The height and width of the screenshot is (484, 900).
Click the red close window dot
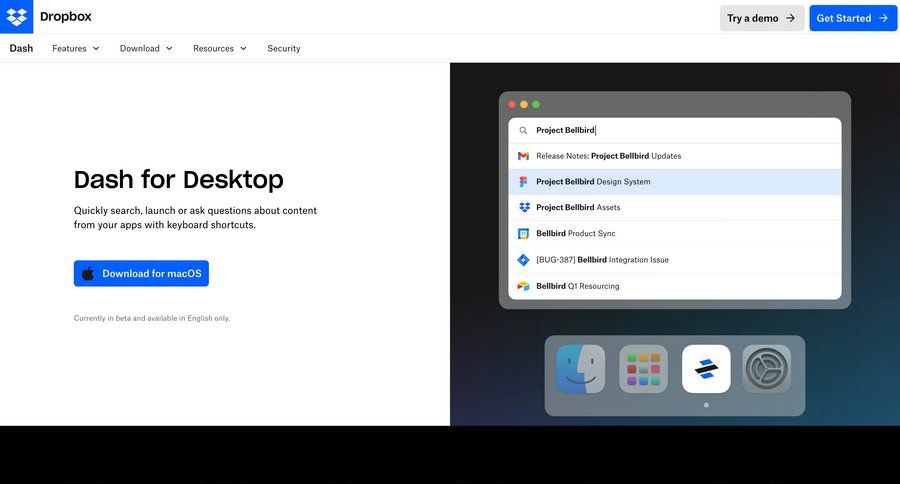point(512,104)
